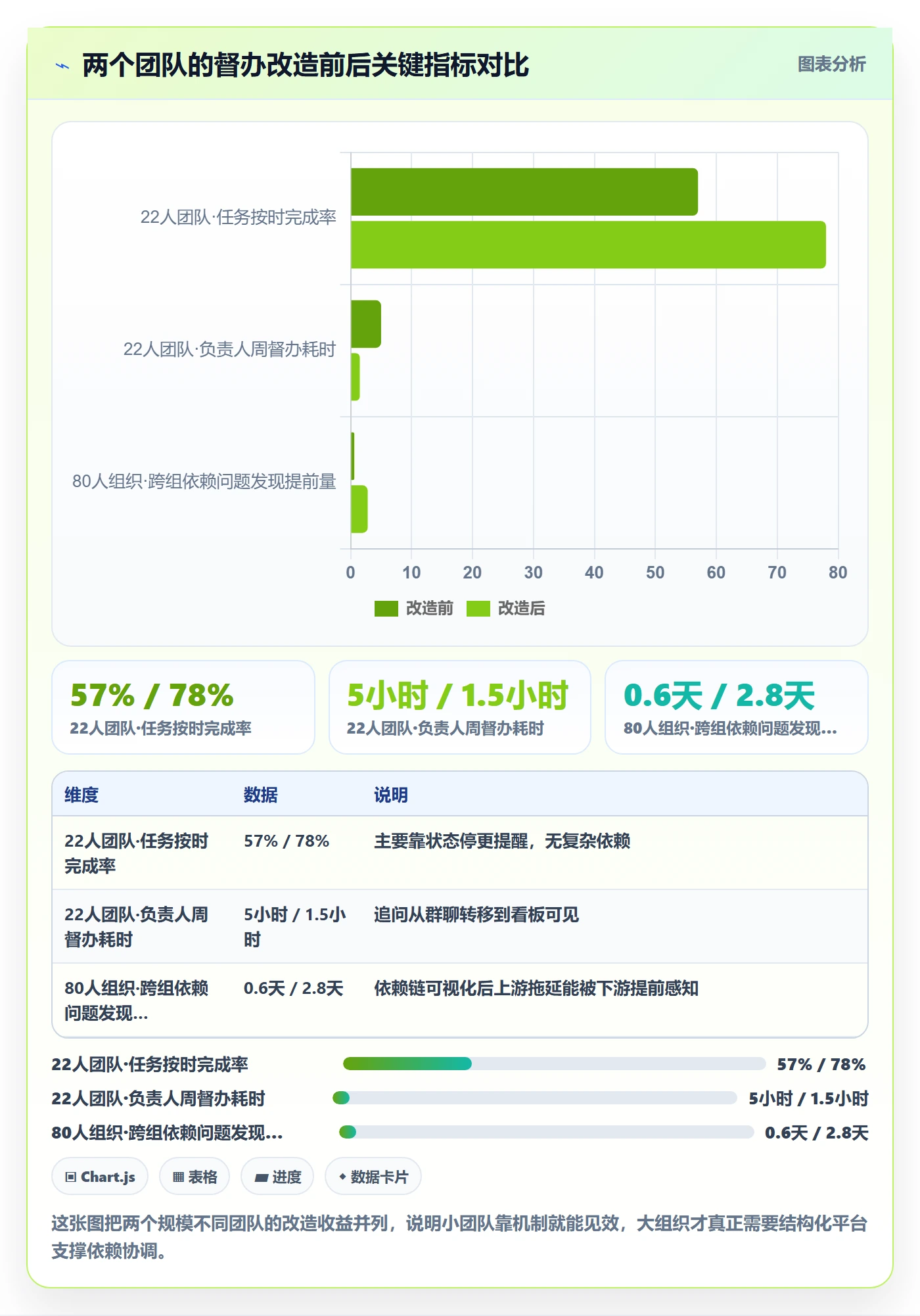Click the y-axis label 22人团队·任务按时完成率

click(239, 217)
